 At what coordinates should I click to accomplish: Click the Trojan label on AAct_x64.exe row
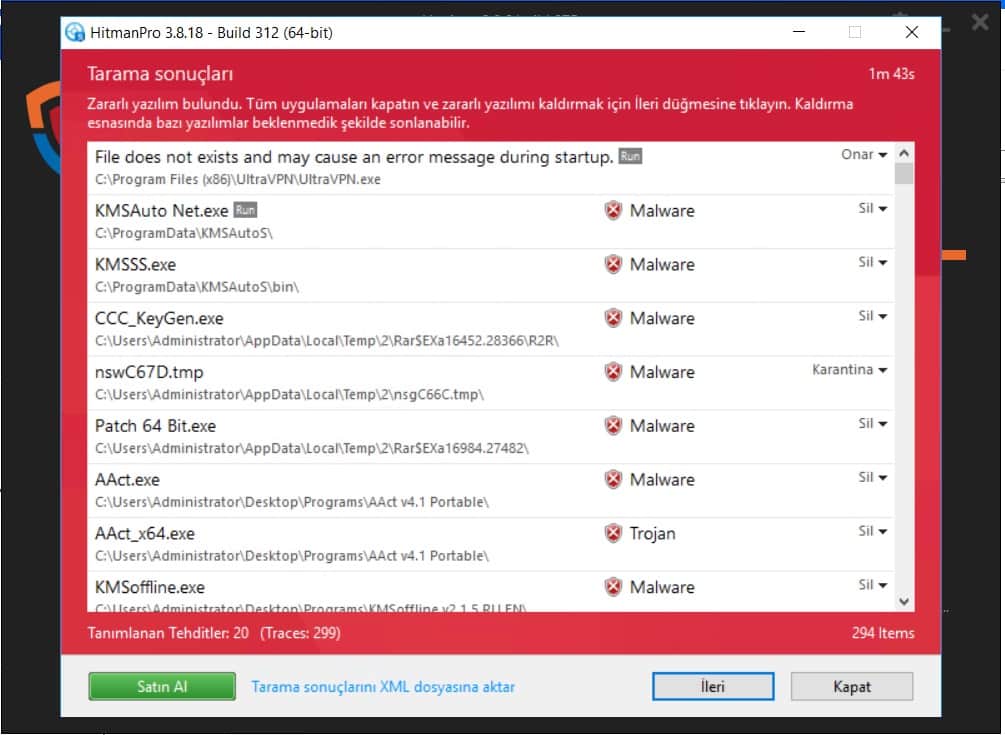[652, 533]
